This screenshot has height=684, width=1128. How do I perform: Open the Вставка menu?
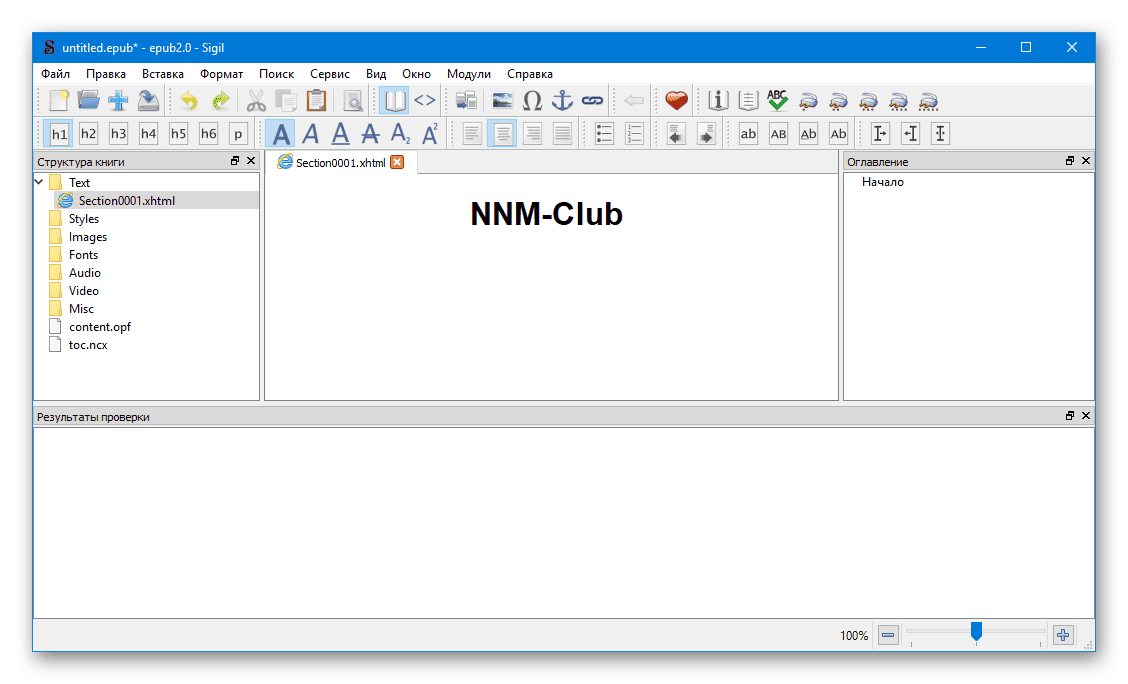coord(163,74)
